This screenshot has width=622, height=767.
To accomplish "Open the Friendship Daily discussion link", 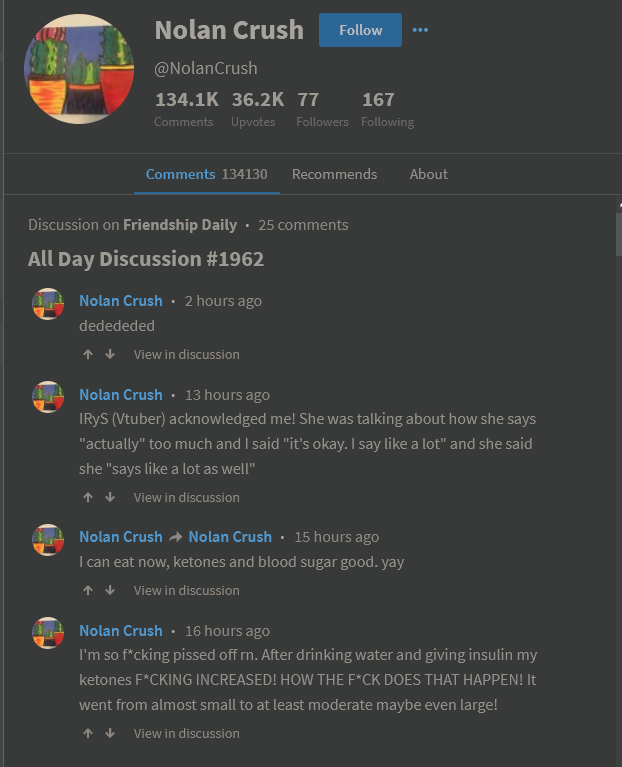I will tap(180, 225).
